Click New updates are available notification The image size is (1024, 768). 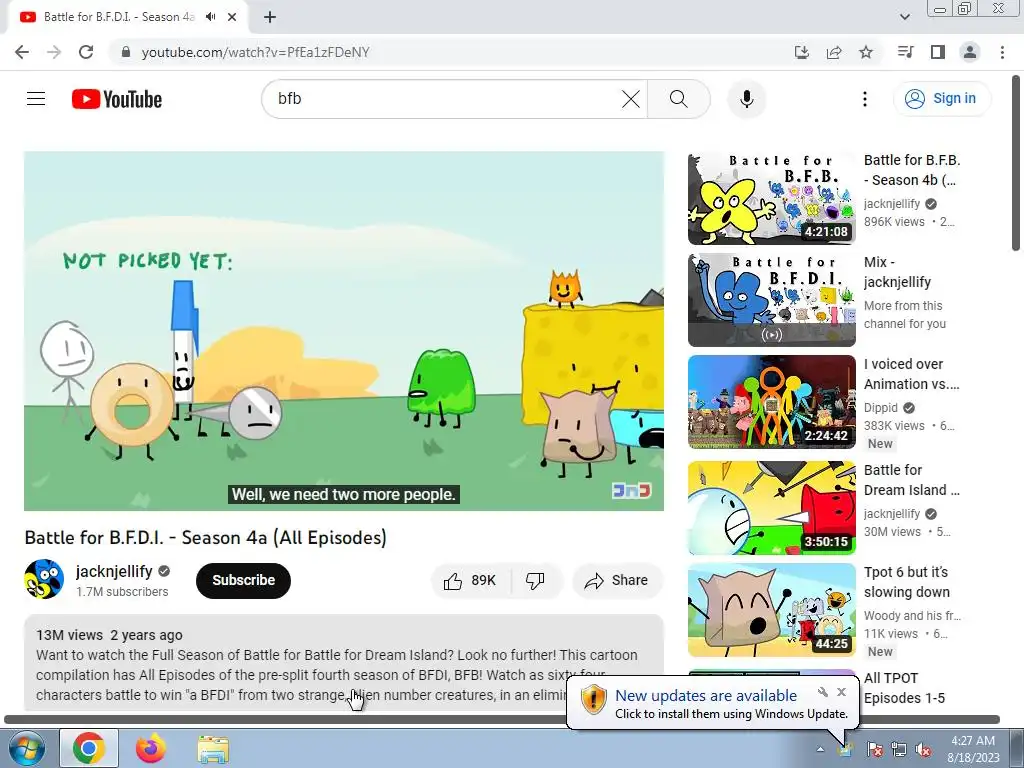click(706, 696)
